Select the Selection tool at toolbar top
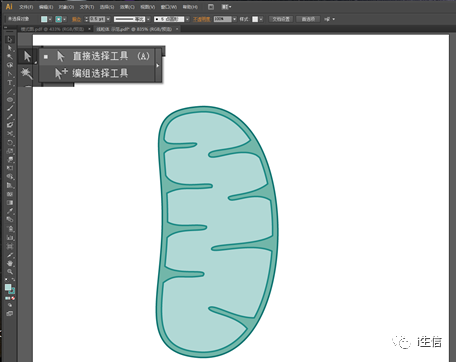This screenshot has height=362, width=456. pyautogui.click(x=10, y=39)
